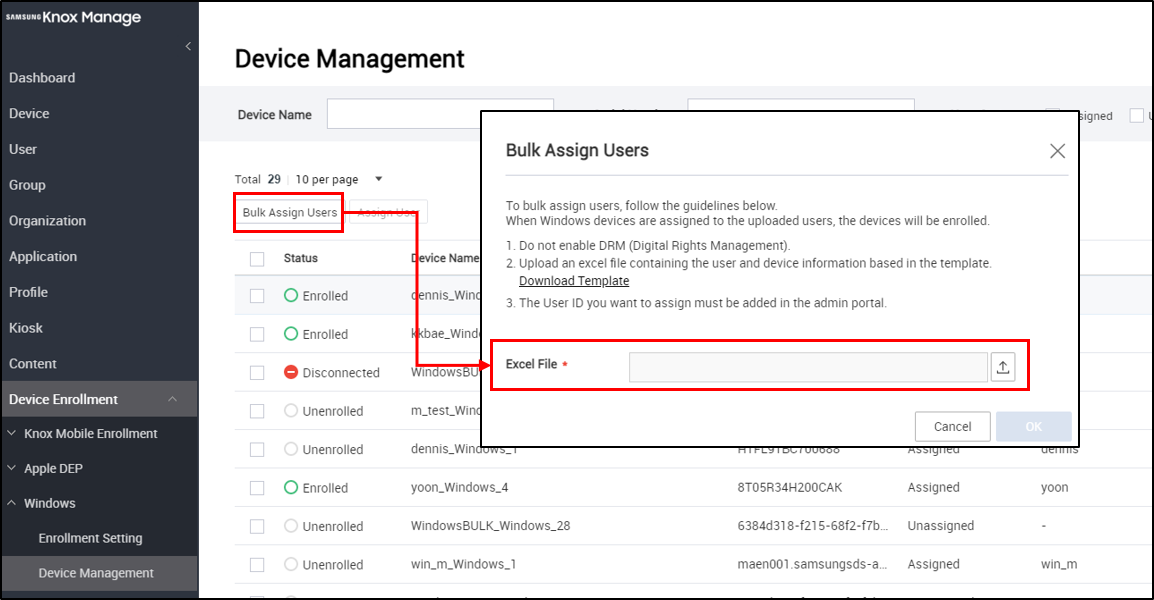Open Device in the sidebar
The image size is (1154, 600).
click(29, 113)
